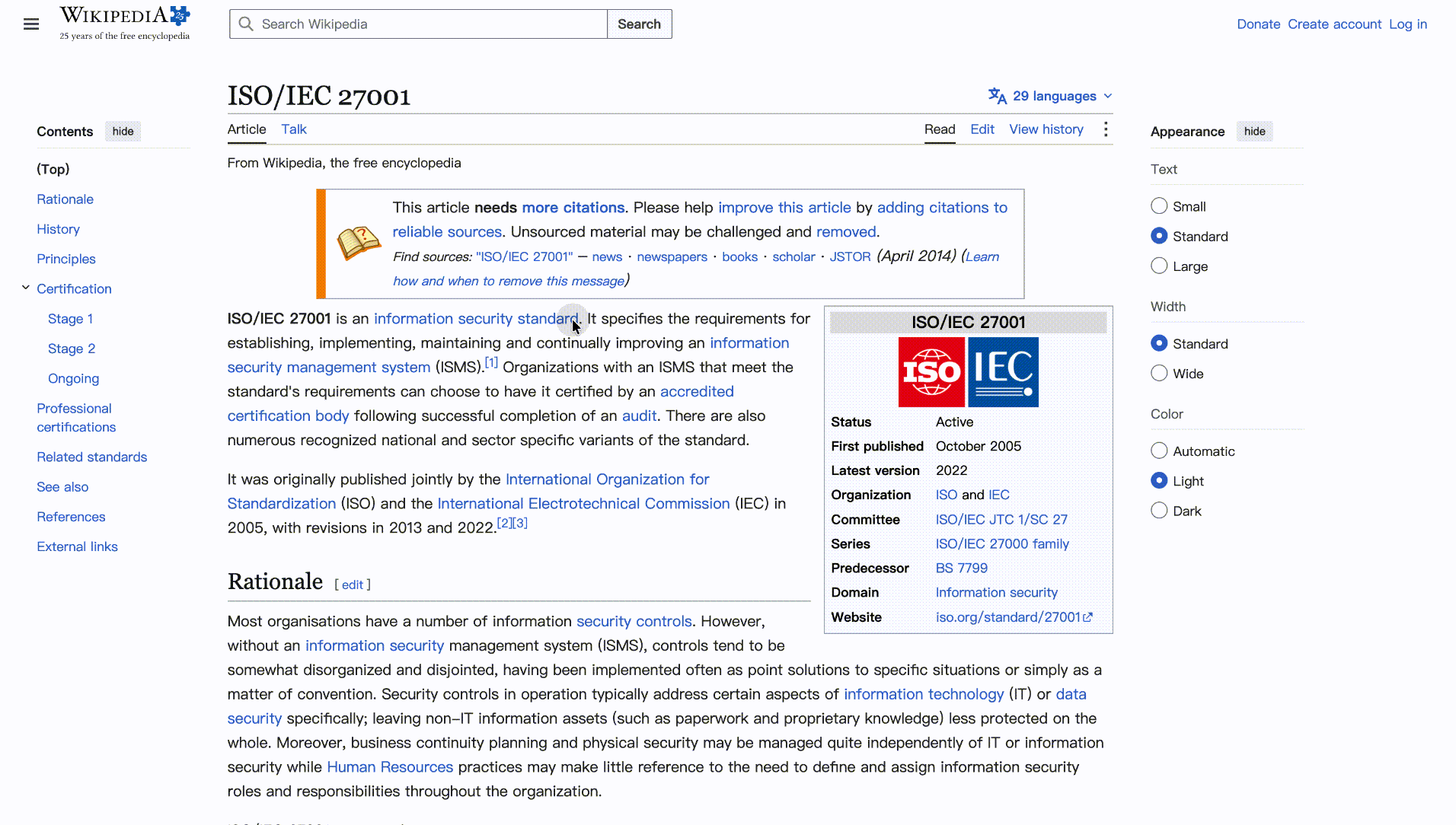Click the external link icon beside iso.org

1088,617
